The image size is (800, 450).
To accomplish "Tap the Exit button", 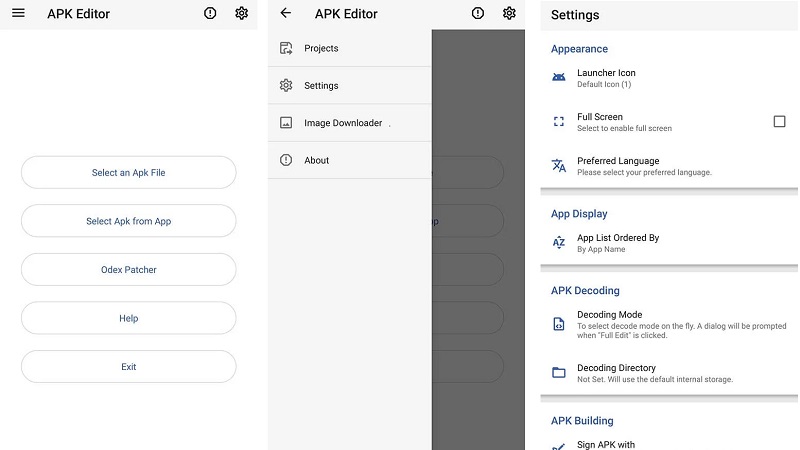I will point(129,366).
